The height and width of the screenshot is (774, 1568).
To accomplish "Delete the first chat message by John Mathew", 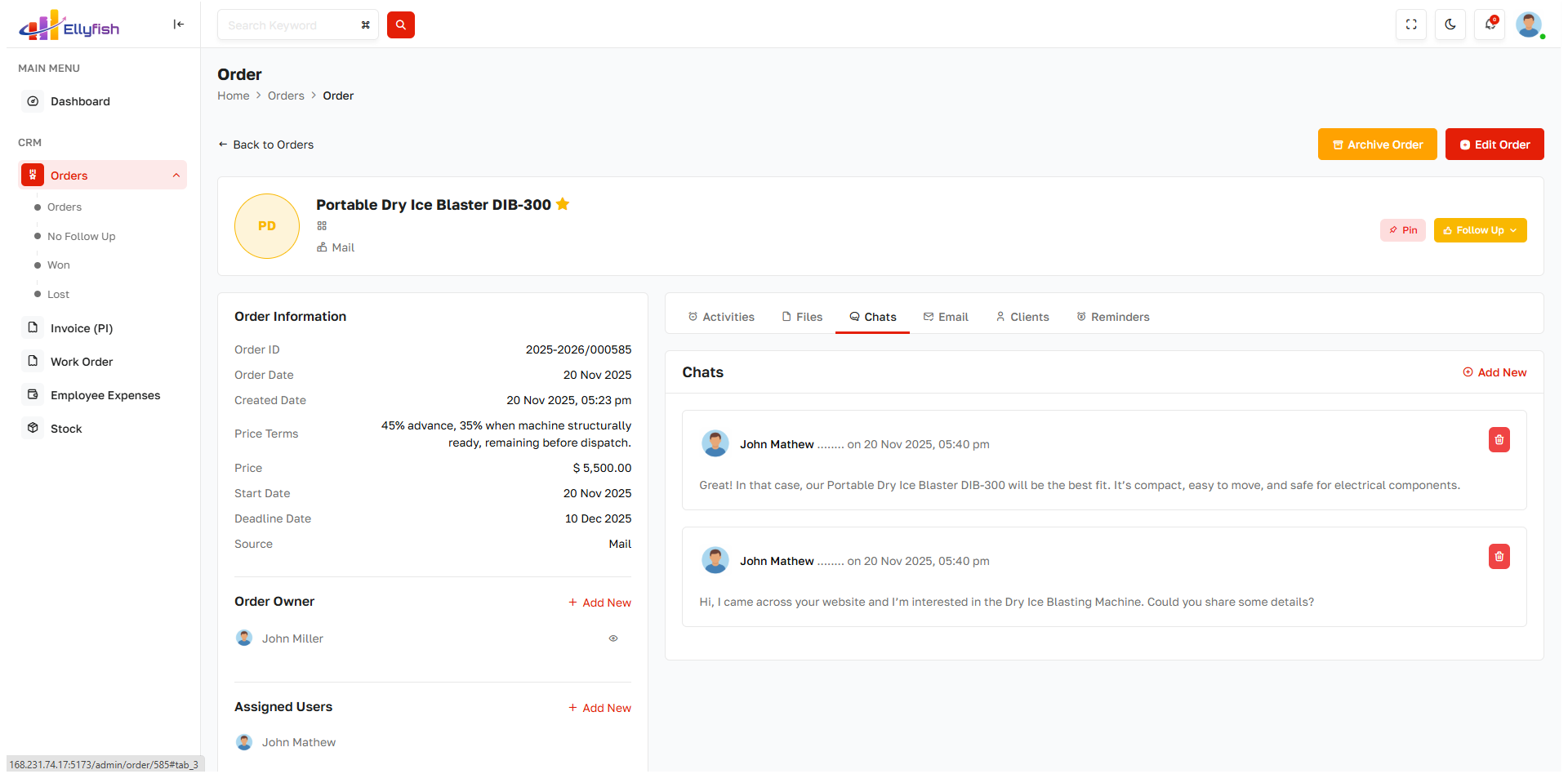I will [x=1499, y=440].
